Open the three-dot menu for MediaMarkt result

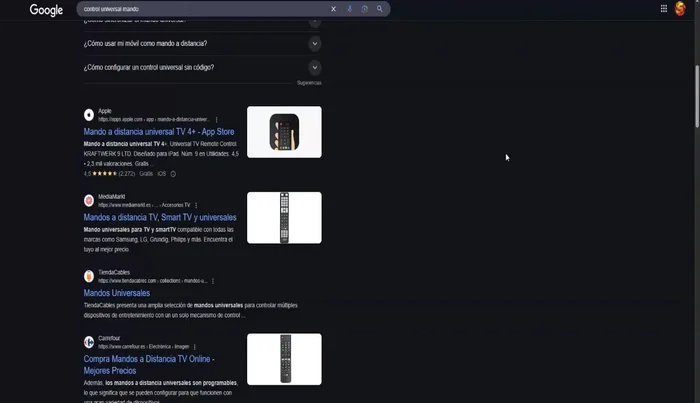[196, 205]
